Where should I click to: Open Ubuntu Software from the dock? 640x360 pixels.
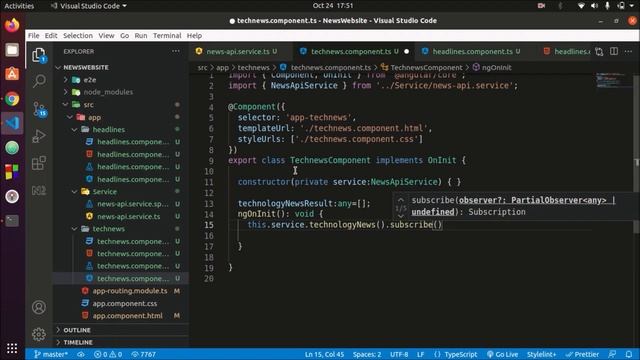pos(12,74)
